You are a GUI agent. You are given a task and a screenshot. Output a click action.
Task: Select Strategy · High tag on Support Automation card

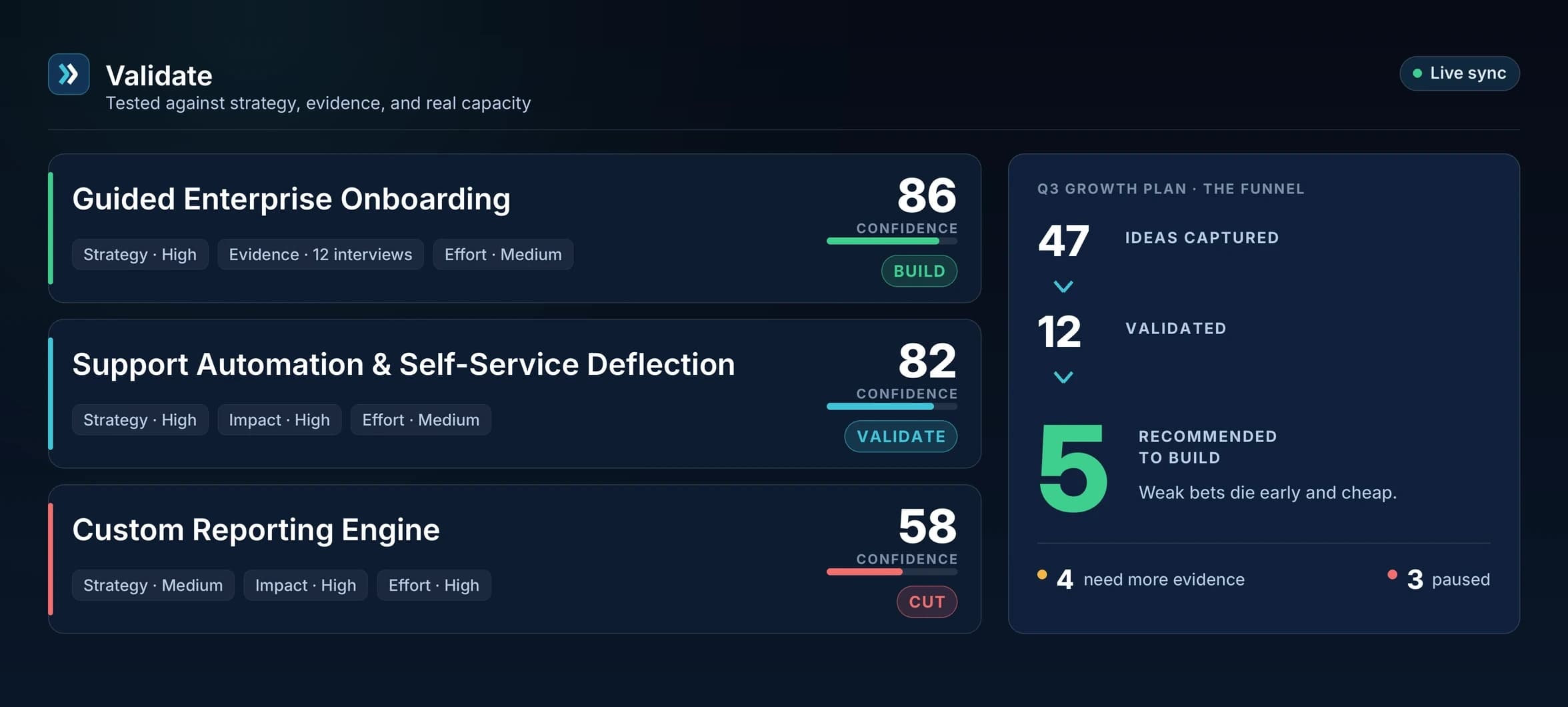point(140,420)
